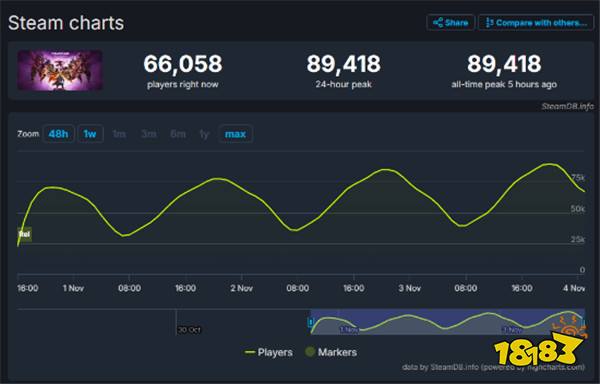
Task: Click the game capsule thumbnail image
Action: pos(60,70)
